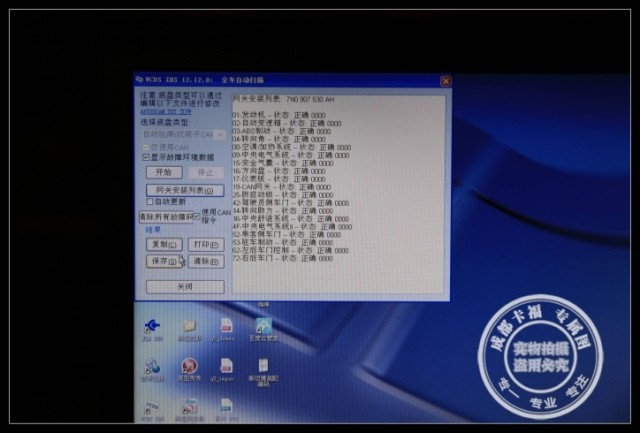Viewport: 640px width, 433px height.
Task: Select row 03-ABS制动 in results list
Action: (x=281, y=131)
